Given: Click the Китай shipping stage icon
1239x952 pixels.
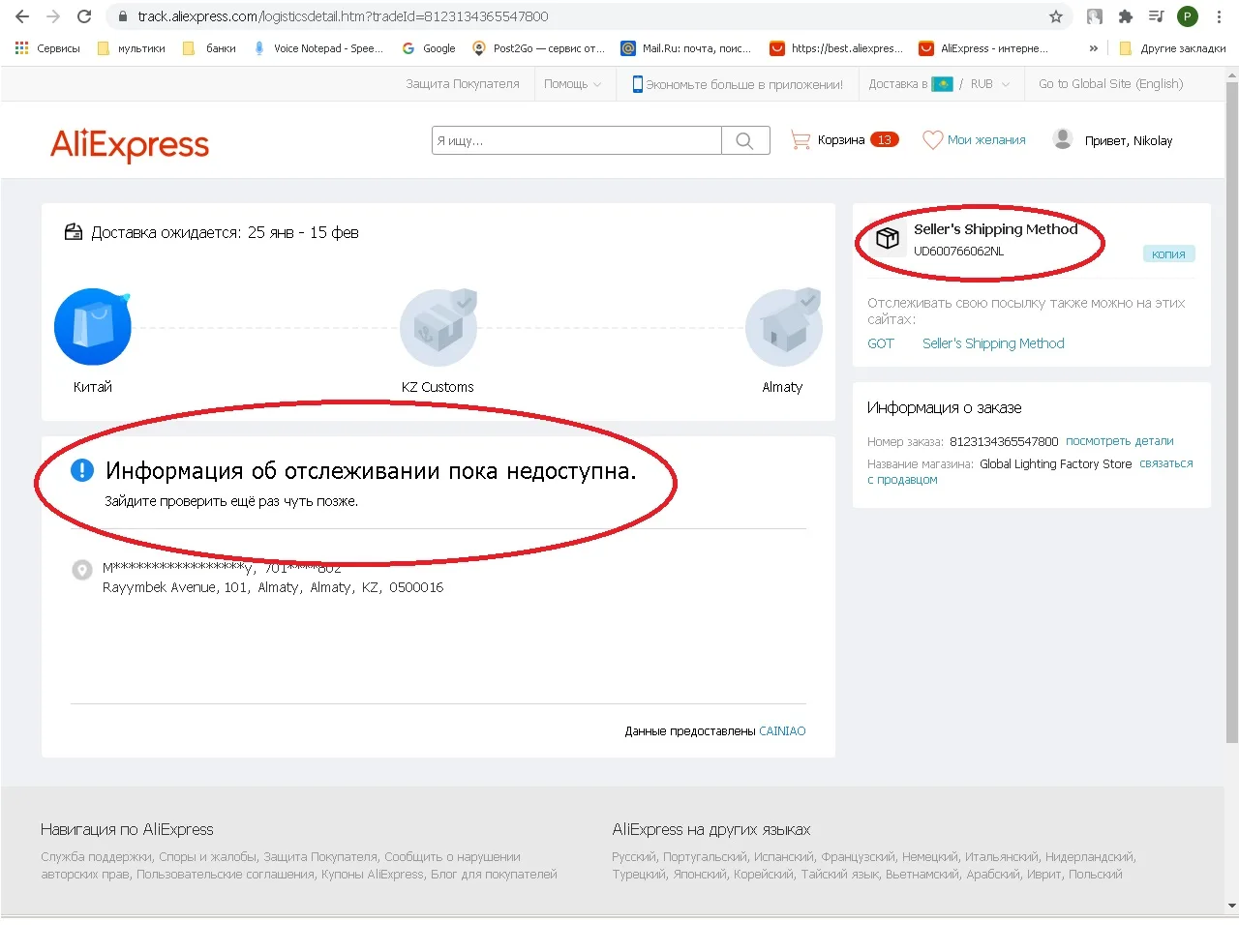Looking at the screenshot, I should click(93, 327).
